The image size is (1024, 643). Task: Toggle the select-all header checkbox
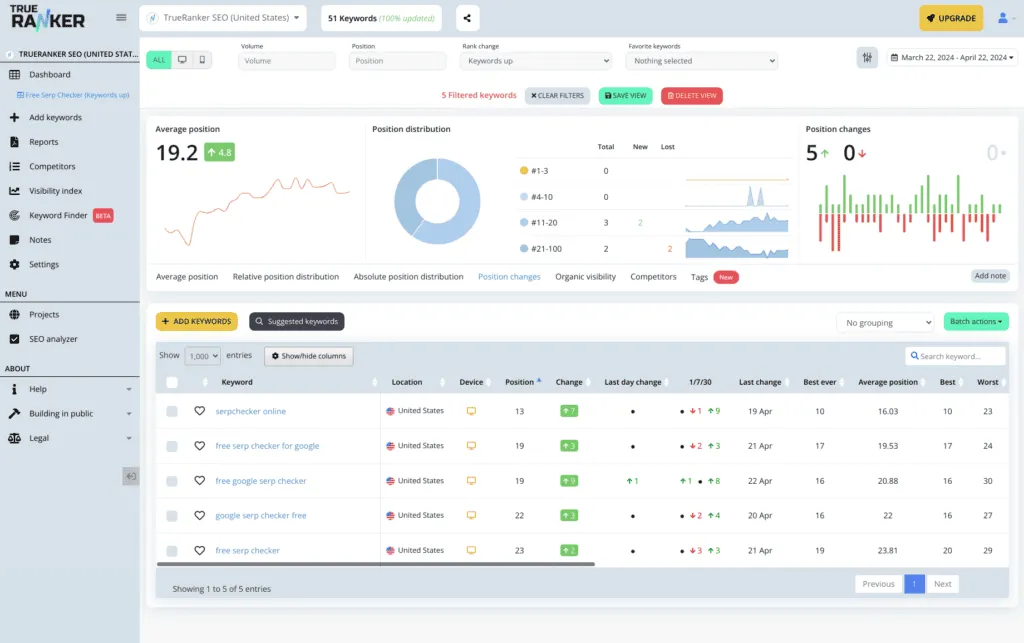pos(172,383)
